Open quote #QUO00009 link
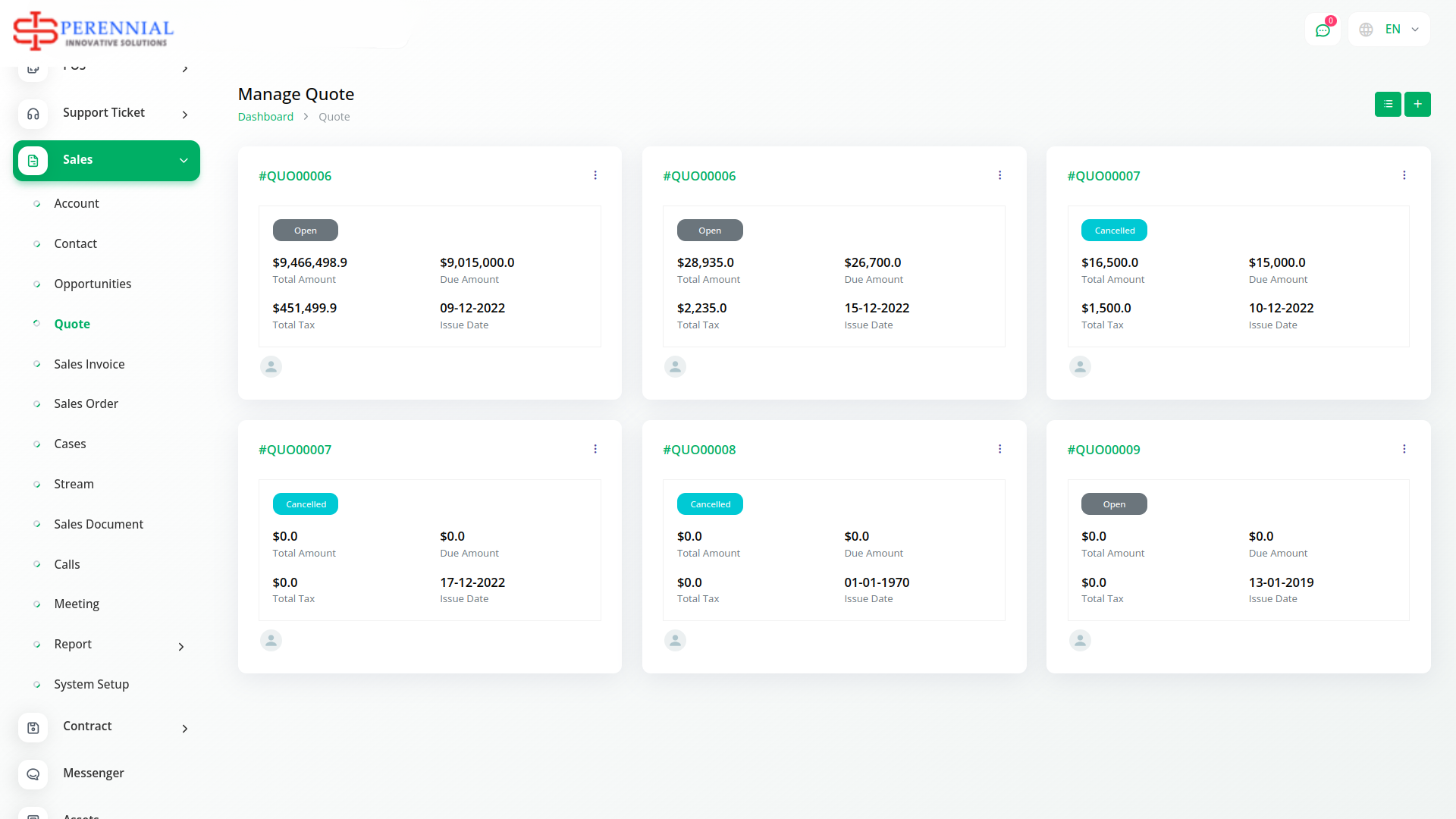This screenshot has width=1456, height=819. (x=1103, y=450)
